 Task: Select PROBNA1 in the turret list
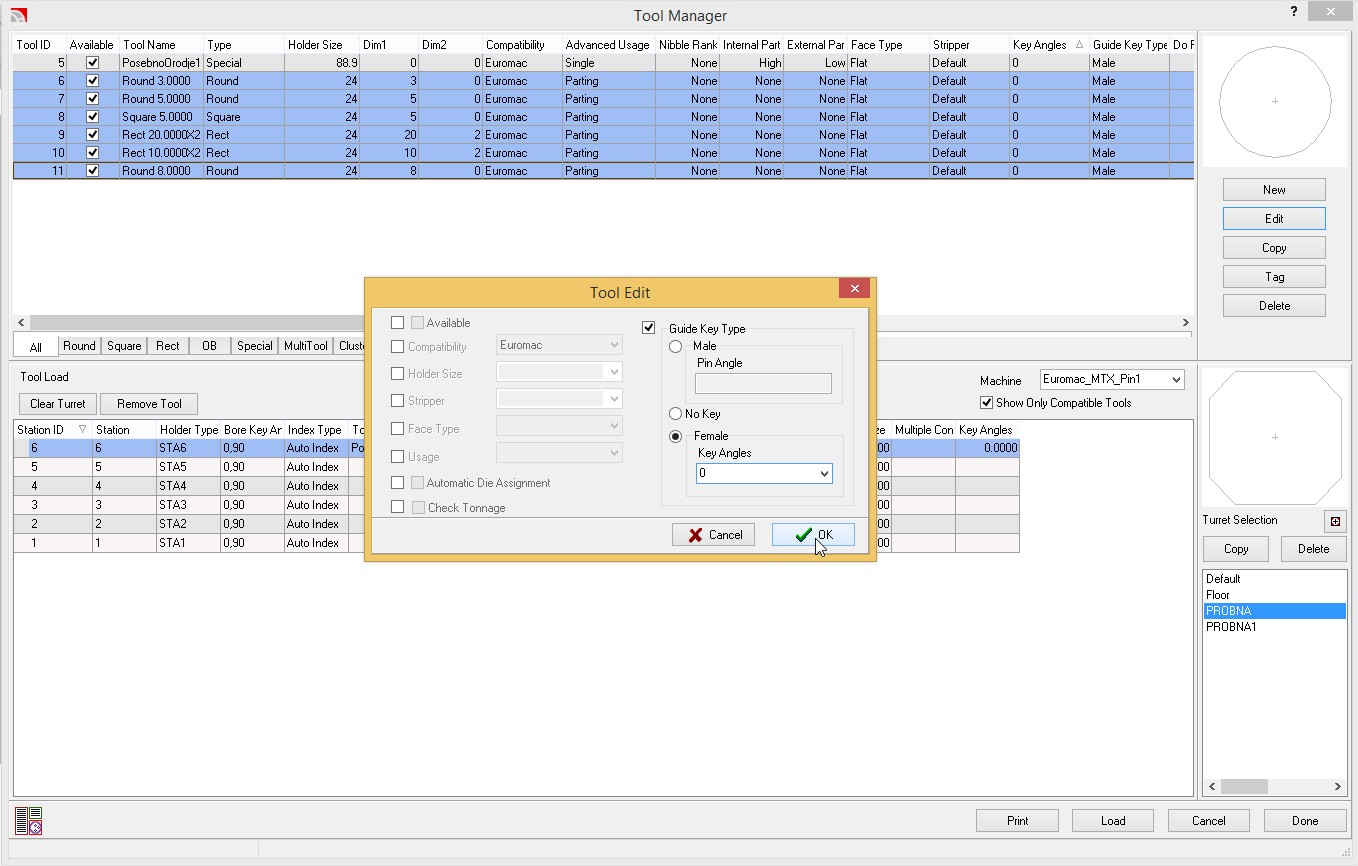pyautogui.click(x=1231, y=627)
